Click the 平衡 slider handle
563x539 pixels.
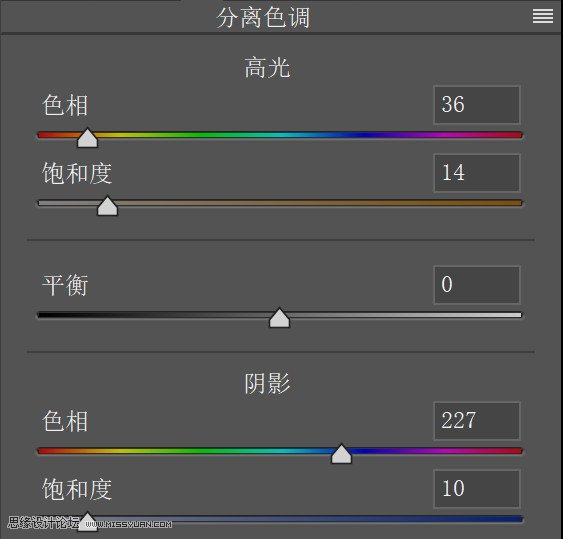(x=279, y=318)
